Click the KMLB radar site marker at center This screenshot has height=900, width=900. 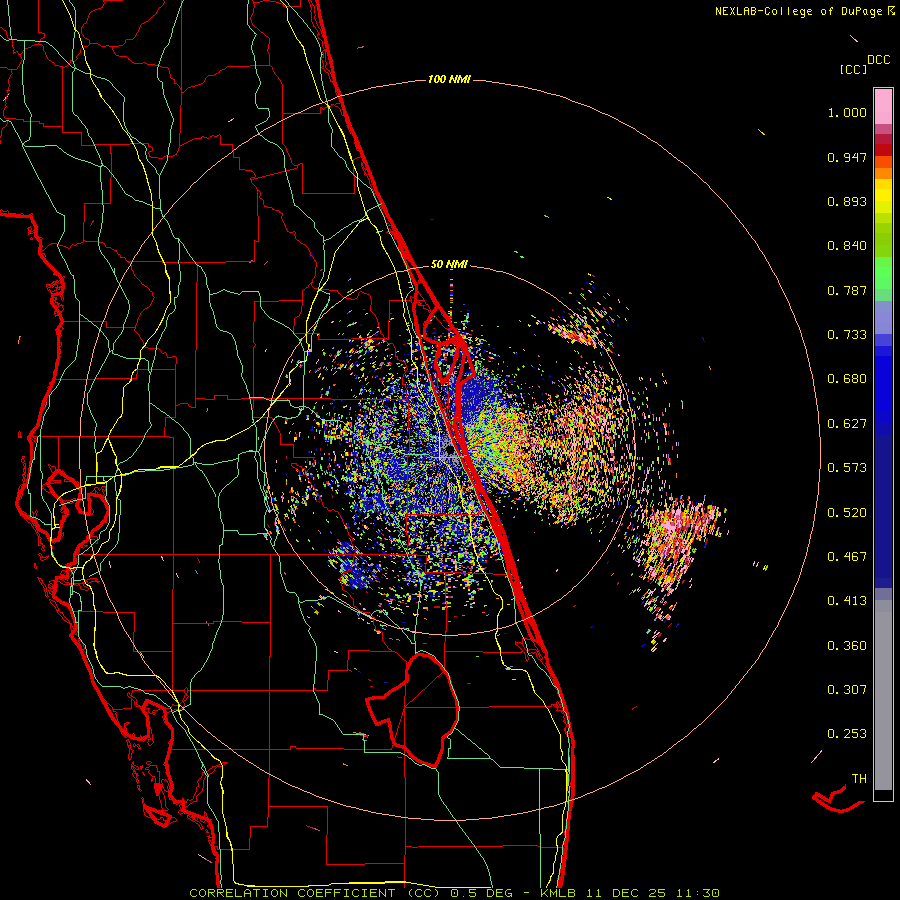pos(451,452)
